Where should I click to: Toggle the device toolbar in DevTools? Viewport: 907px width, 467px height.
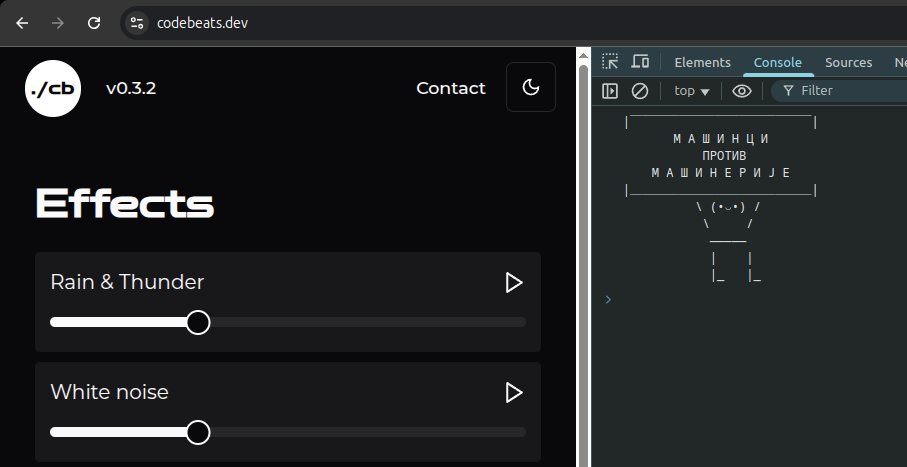click(640, 61)
